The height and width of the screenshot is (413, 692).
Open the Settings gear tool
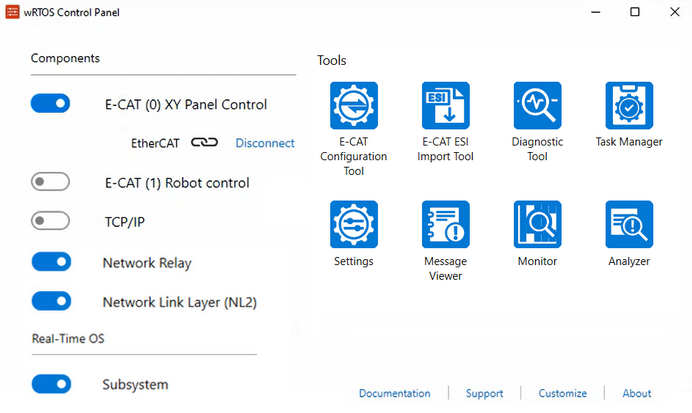coord(353,225)
